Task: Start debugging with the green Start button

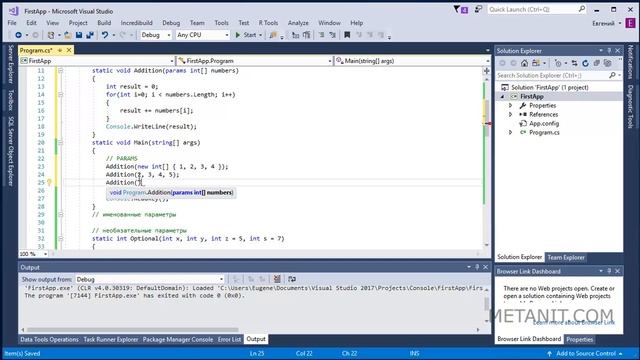Action: tap(246, 35)
